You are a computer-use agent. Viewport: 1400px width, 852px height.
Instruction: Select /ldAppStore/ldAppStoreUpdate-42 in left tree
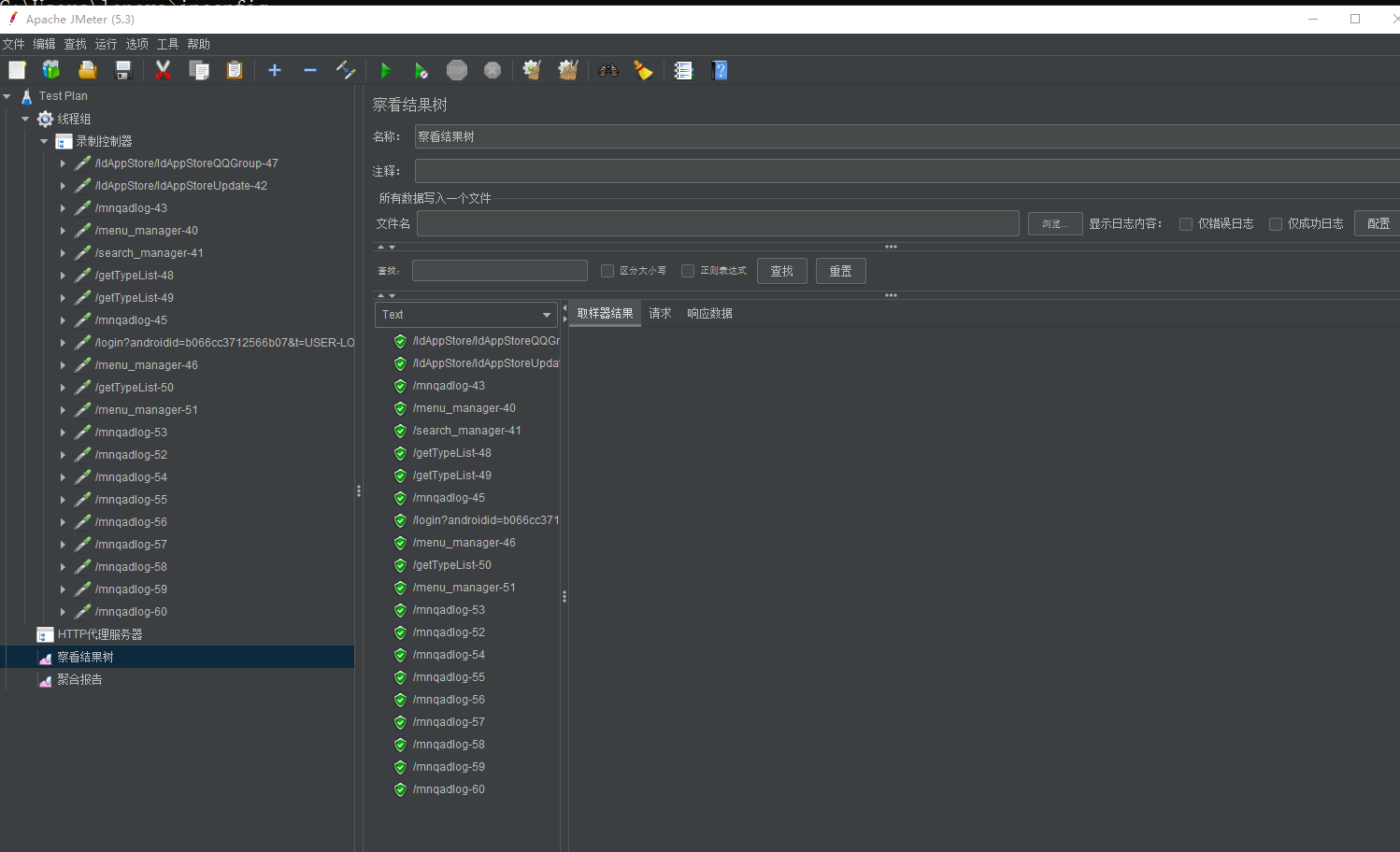180,186
